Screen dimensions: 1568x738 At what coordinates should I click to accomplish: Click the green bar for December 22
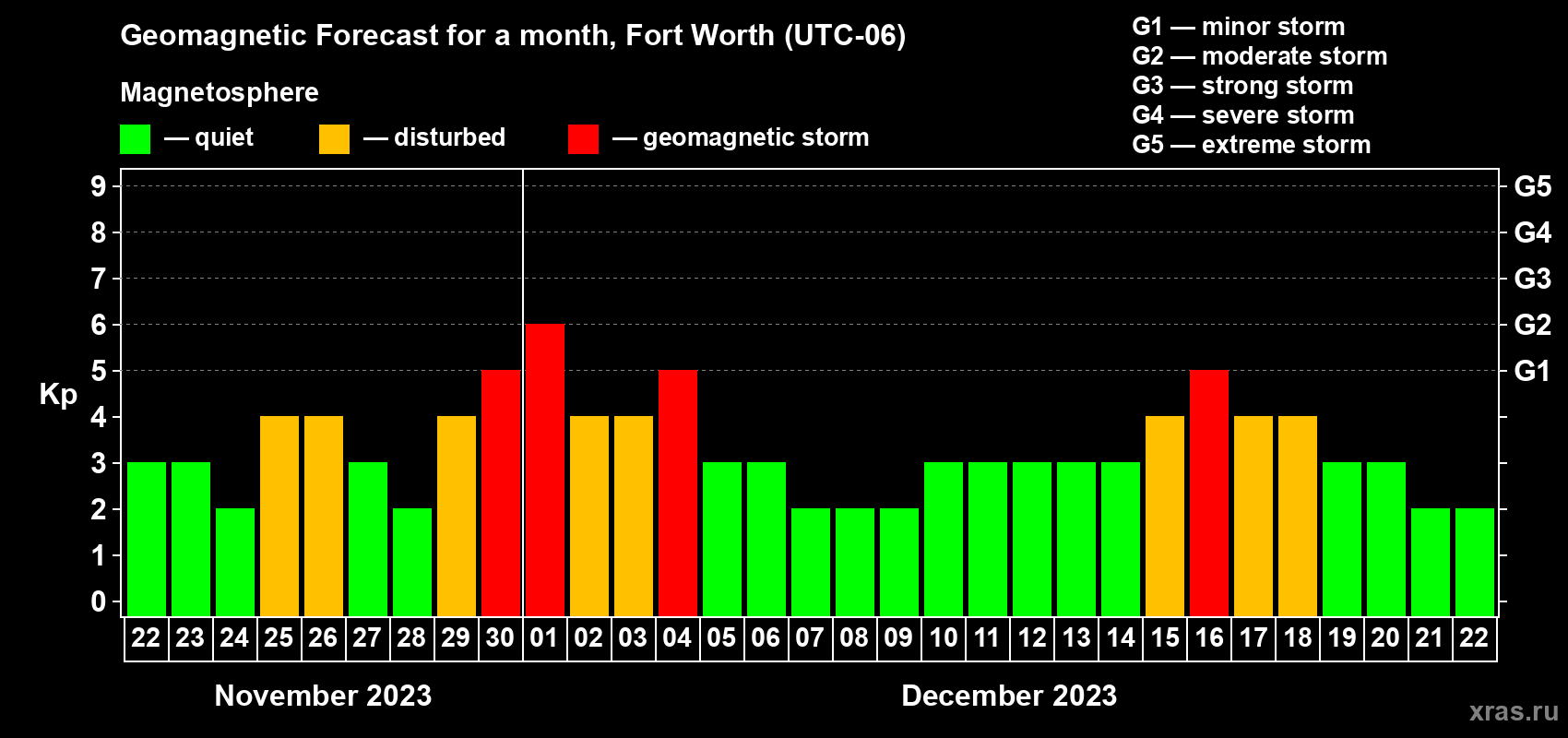[x=1474, y=562]
